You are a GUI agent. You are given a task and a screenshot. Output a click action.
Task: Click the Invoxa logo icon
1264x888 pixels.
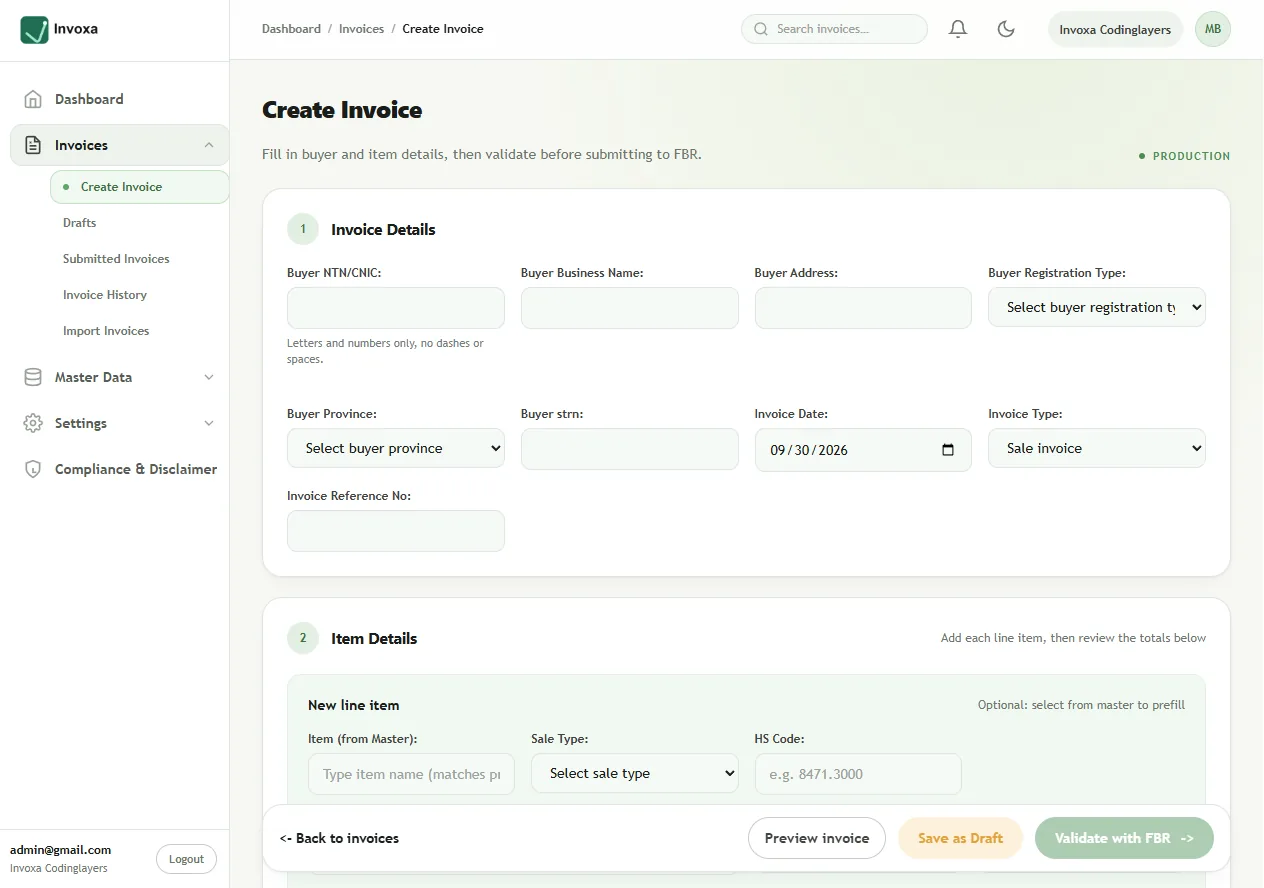34,29
